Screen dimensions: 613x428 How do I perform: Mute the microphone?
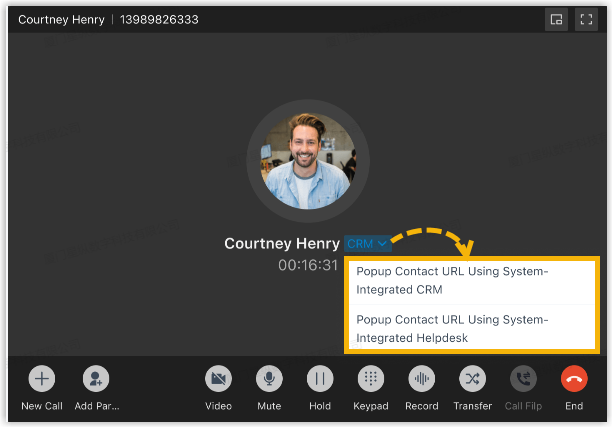268,379
